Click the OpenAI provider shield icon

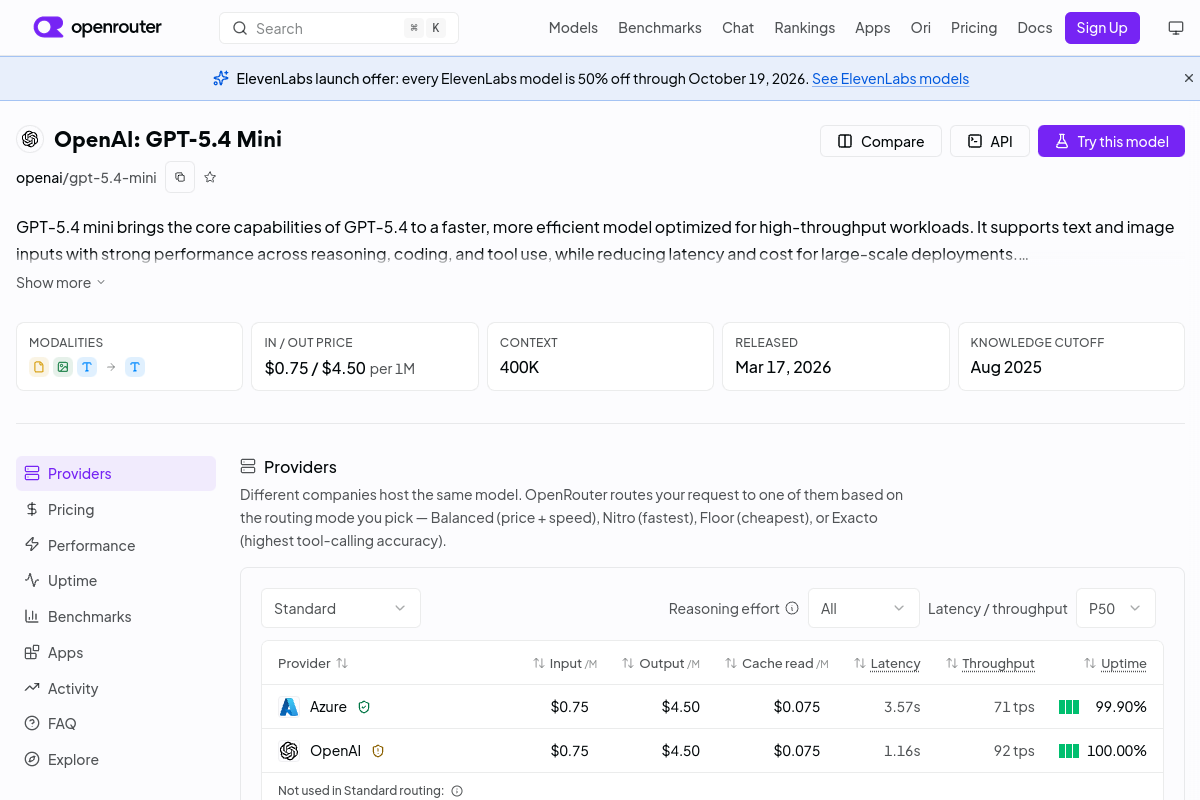click(x=378, y=751)
